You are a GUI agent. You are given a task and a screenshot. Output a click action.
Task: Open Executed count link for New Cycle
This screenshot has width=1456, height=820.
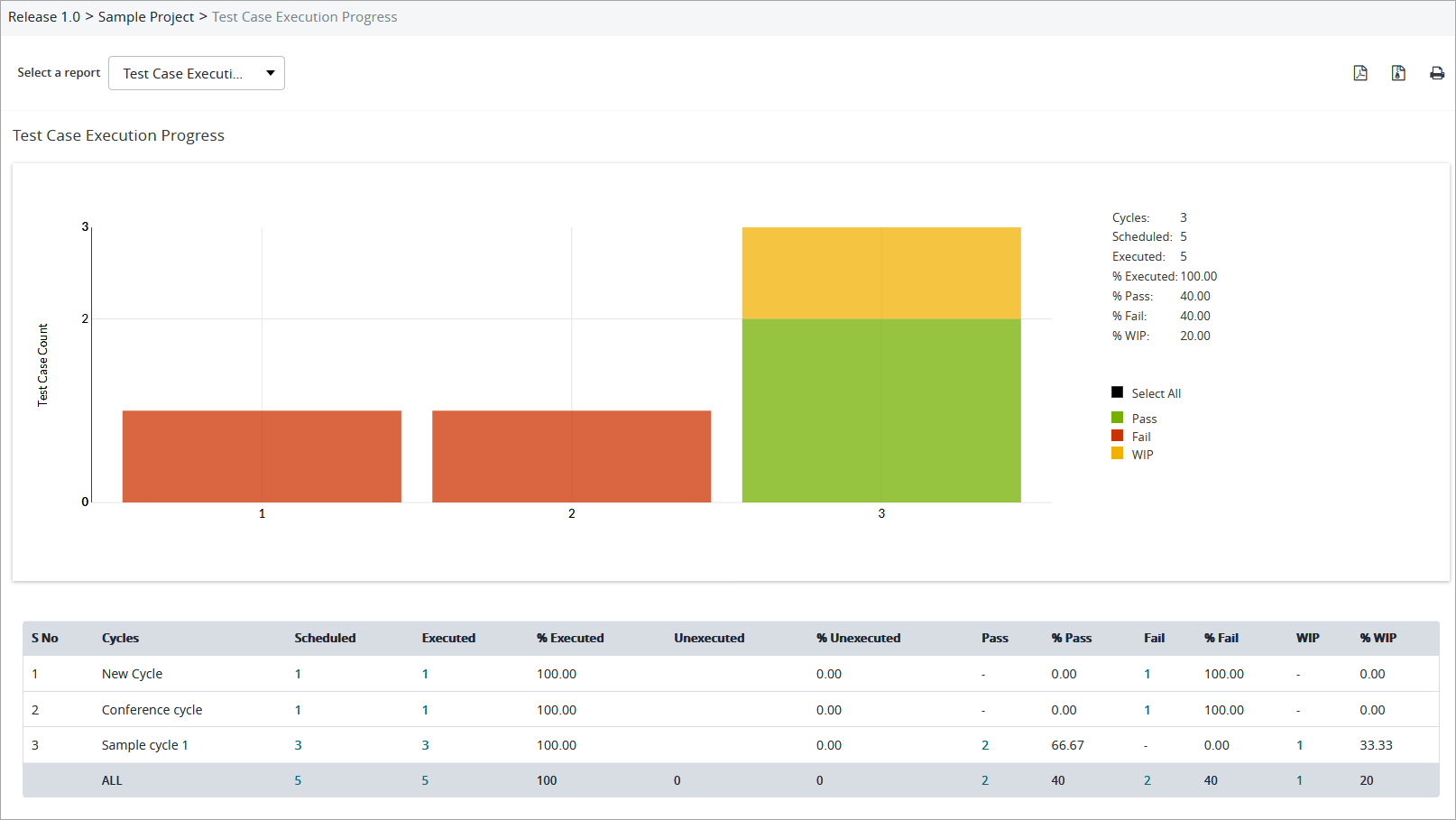click(425, 674)
